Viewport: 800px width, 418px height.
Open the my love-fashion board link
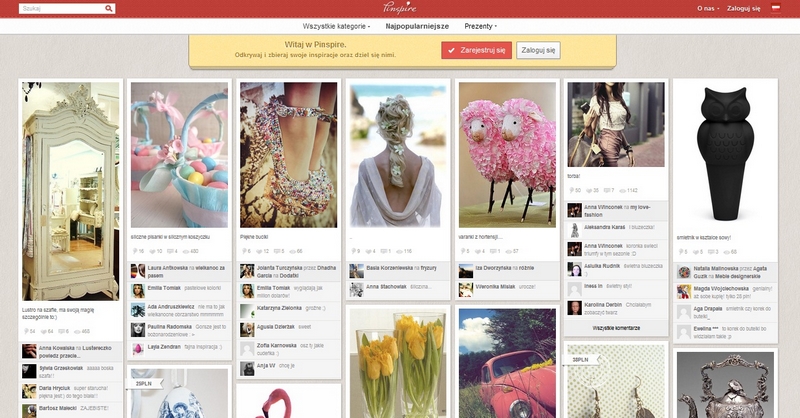617,211
